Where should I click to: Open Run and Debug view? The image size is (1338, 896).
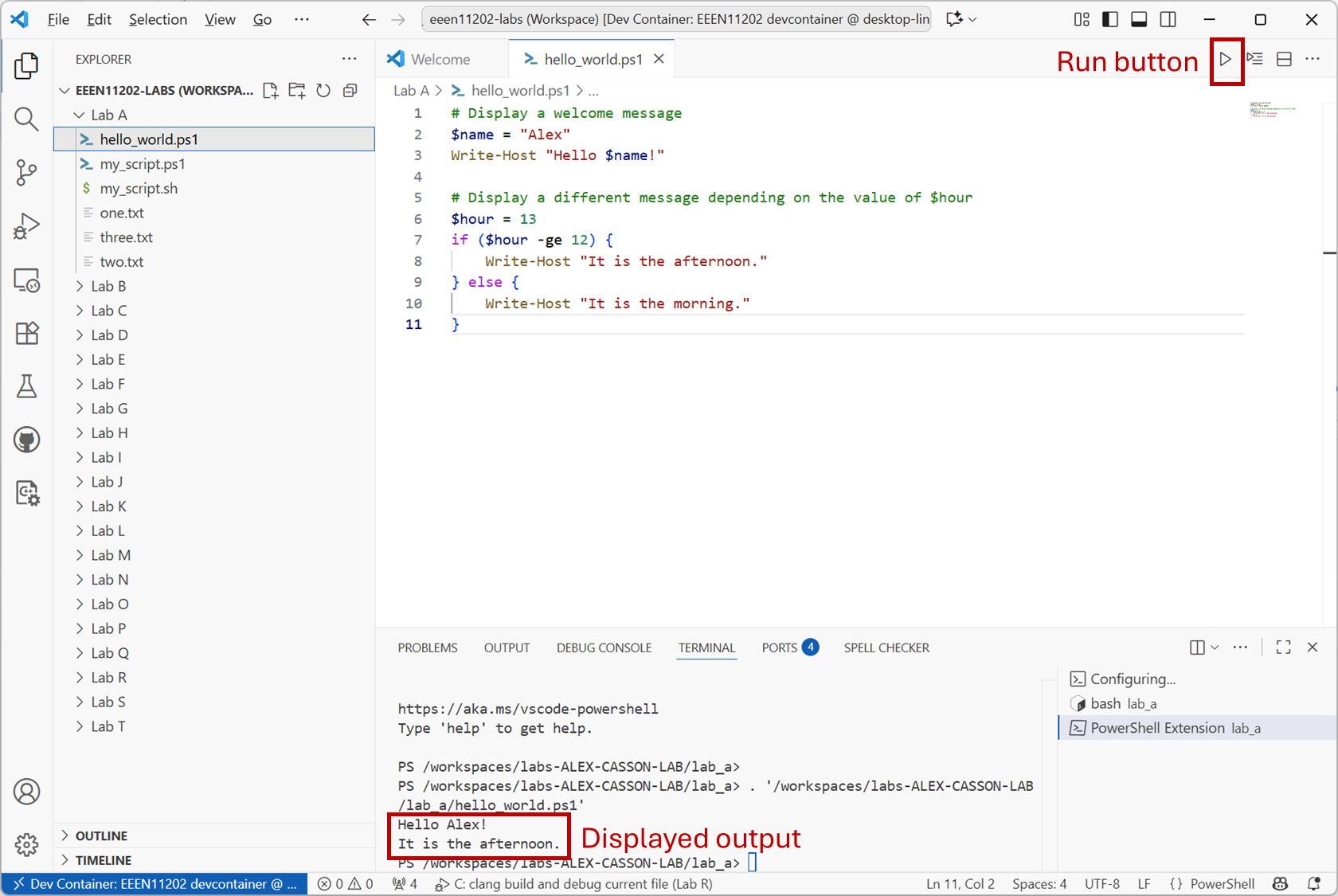26,226
